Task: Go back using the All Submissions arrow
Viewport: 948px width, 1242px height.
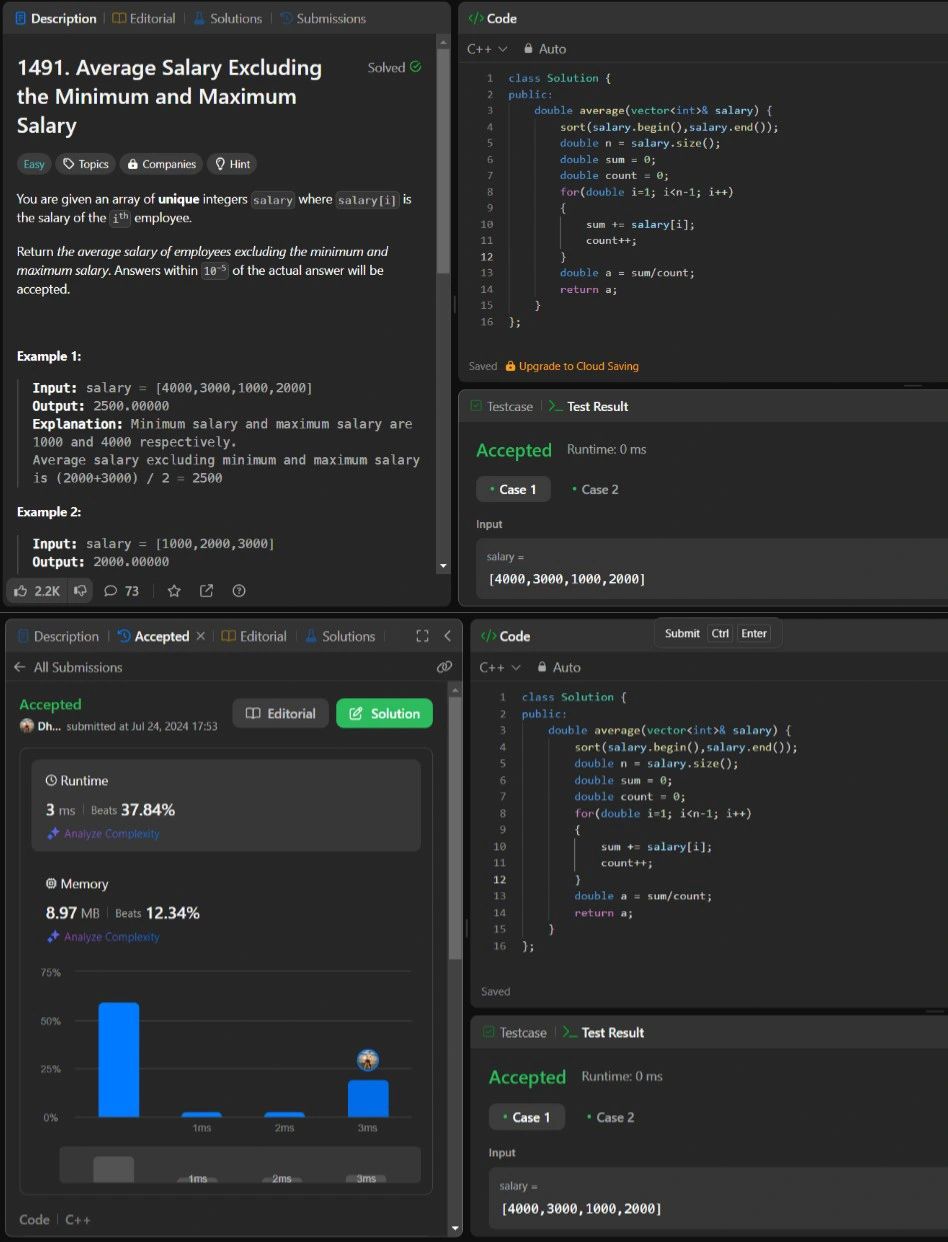Action: tap(20, 667)
